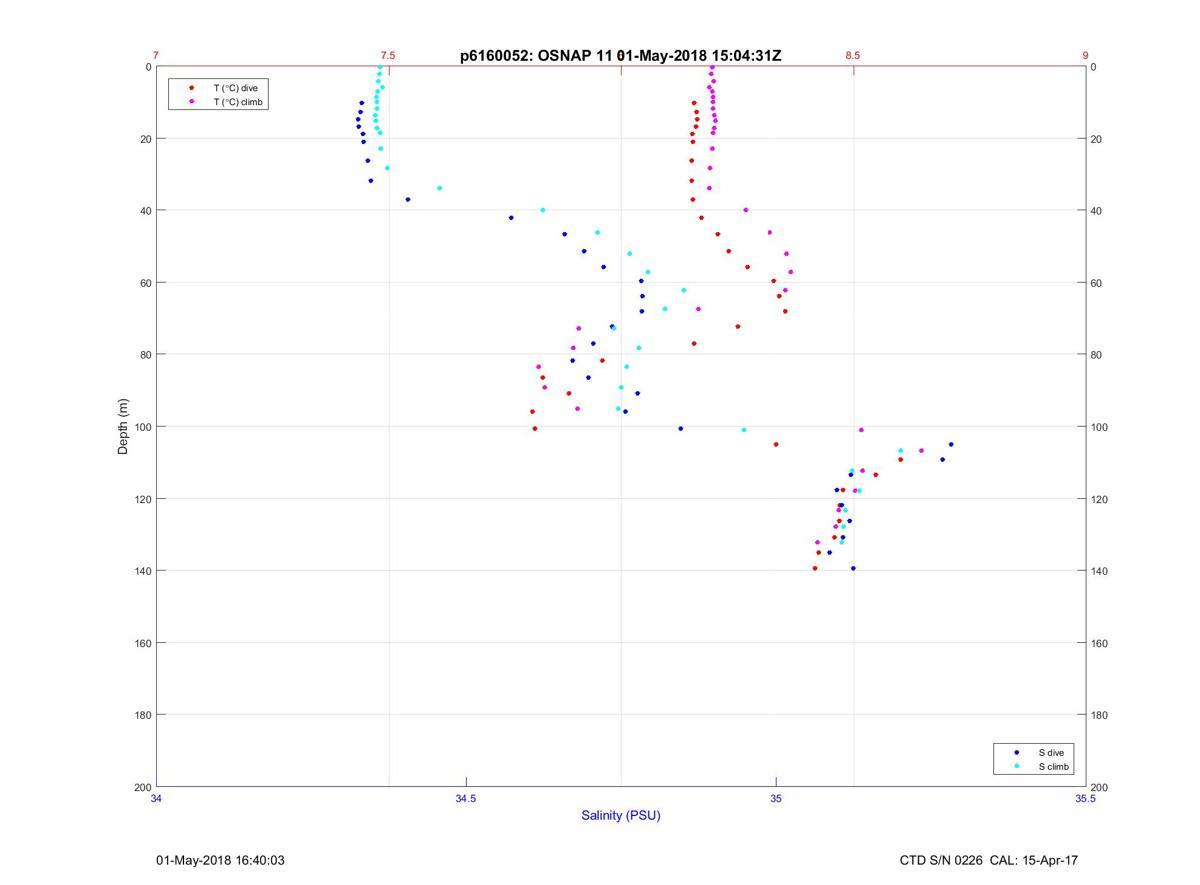Click the top temperature tick label '7'
1200x885 pixels.
(x=156, y=56)
